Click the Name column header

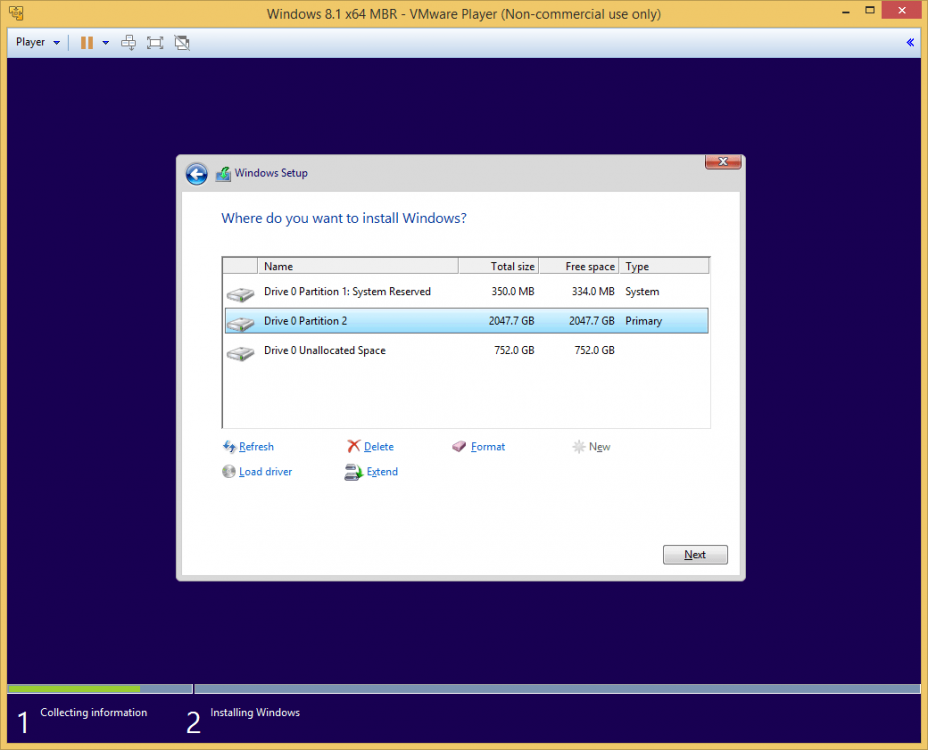(x=278, y=266)
